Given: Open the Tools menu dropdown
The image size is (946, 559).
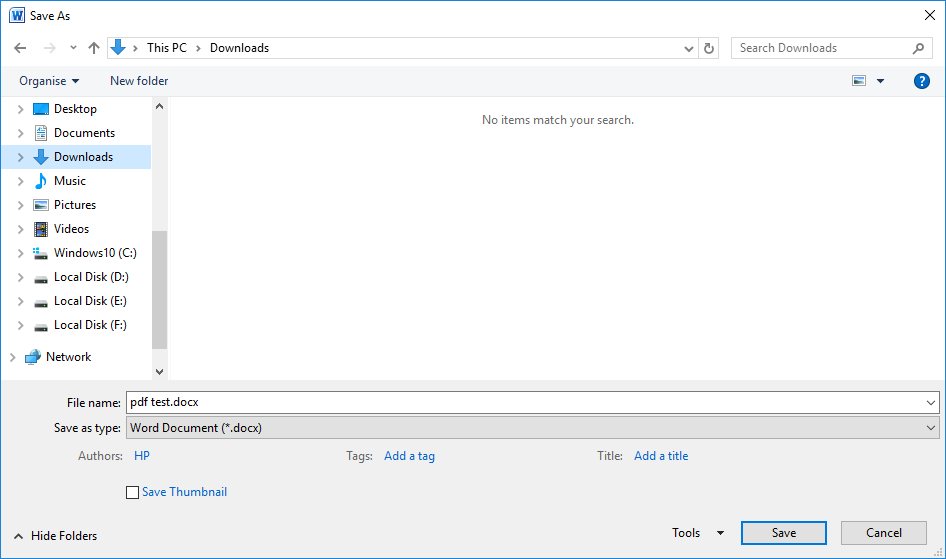Looking at the screenshot, I should [x=698, y=533].
